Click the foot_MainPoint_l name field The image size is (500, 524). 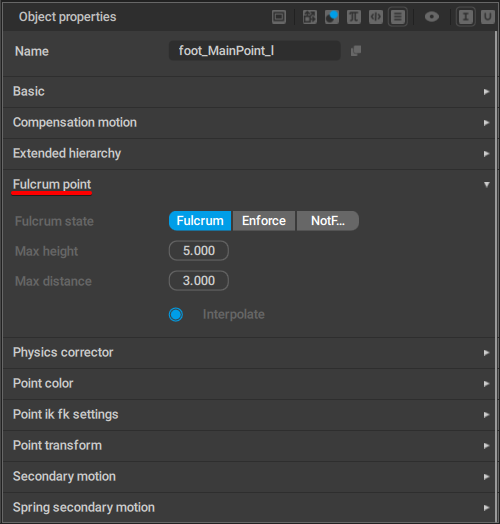click(x=255, y=51)
